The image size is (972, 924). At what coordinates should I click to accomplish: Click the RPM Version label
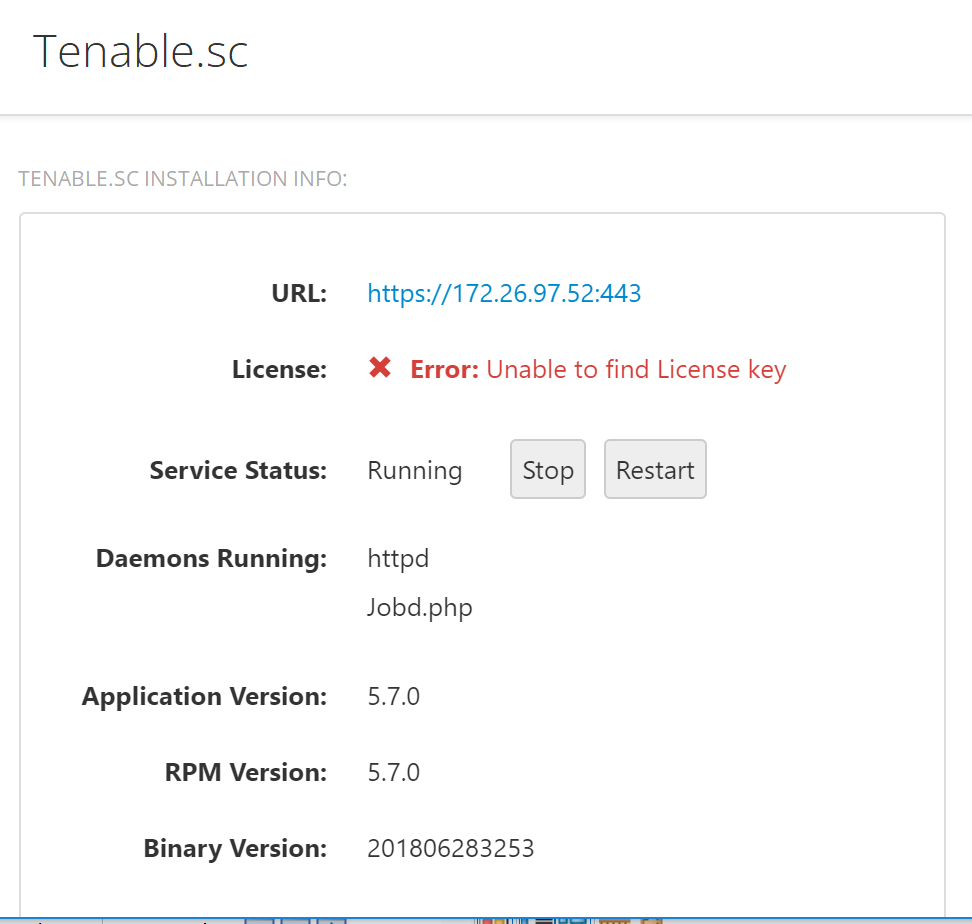pyautogui.click(x=246, y=773)
